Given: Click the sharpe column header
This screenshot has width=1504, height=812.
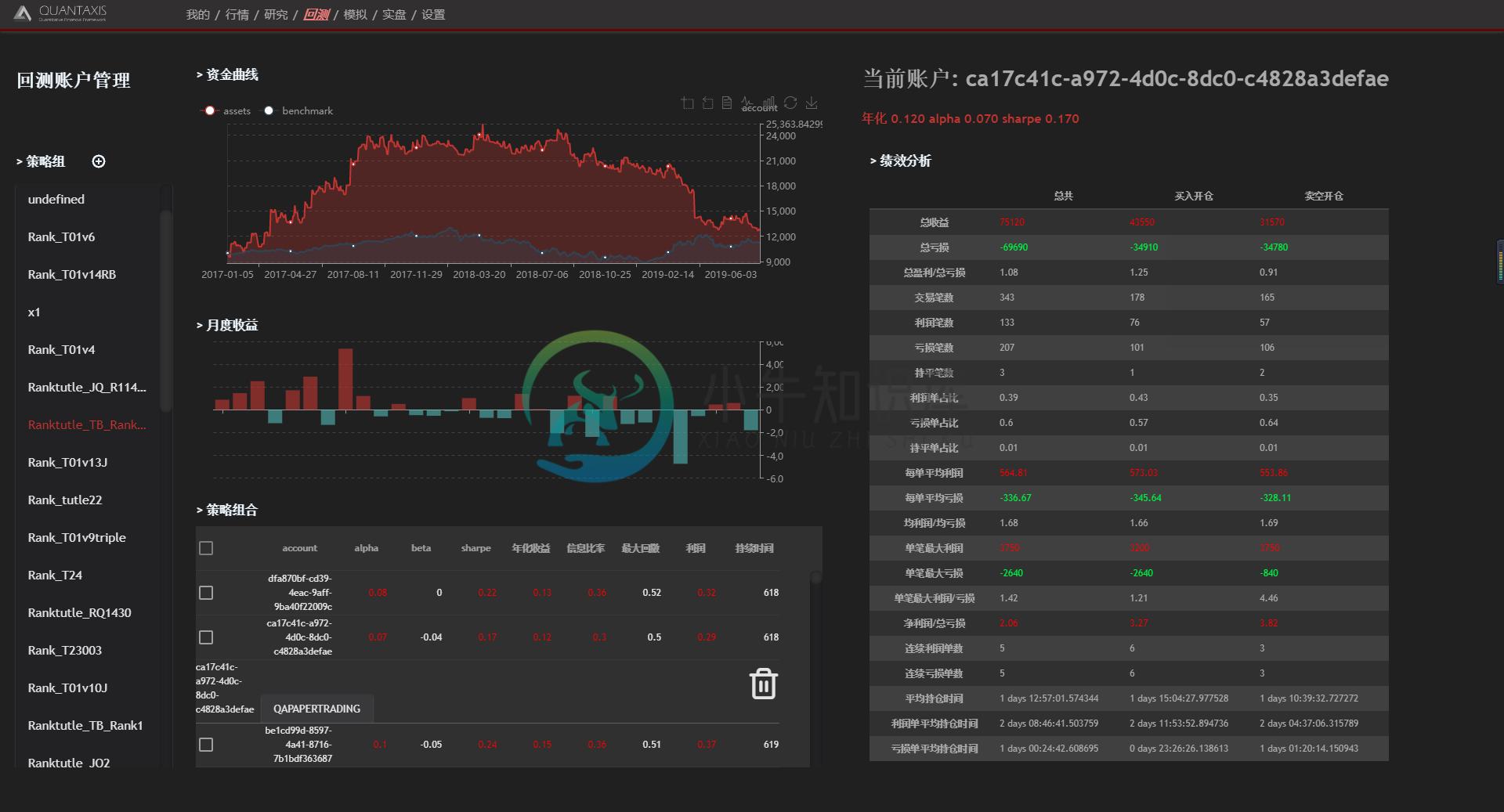Looking at the screenshot, I should pyautogui.click(x=476, y=548).
